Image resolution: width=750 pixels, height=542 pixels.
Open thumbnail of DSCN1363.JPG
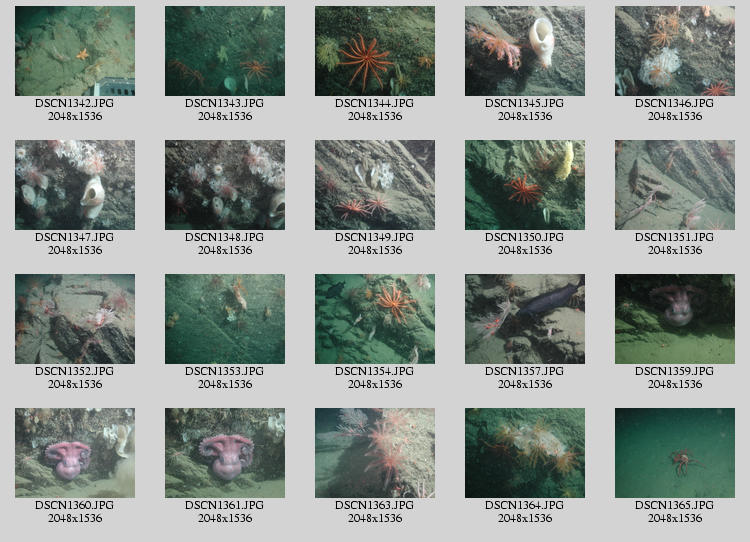375,453
